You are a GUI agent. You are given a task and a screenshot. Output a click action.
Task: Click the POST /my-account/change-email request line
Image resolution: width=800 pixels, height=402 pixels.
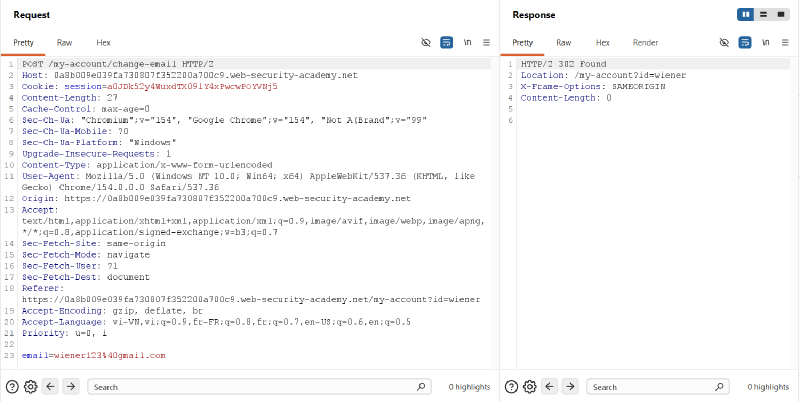point(118,64)
